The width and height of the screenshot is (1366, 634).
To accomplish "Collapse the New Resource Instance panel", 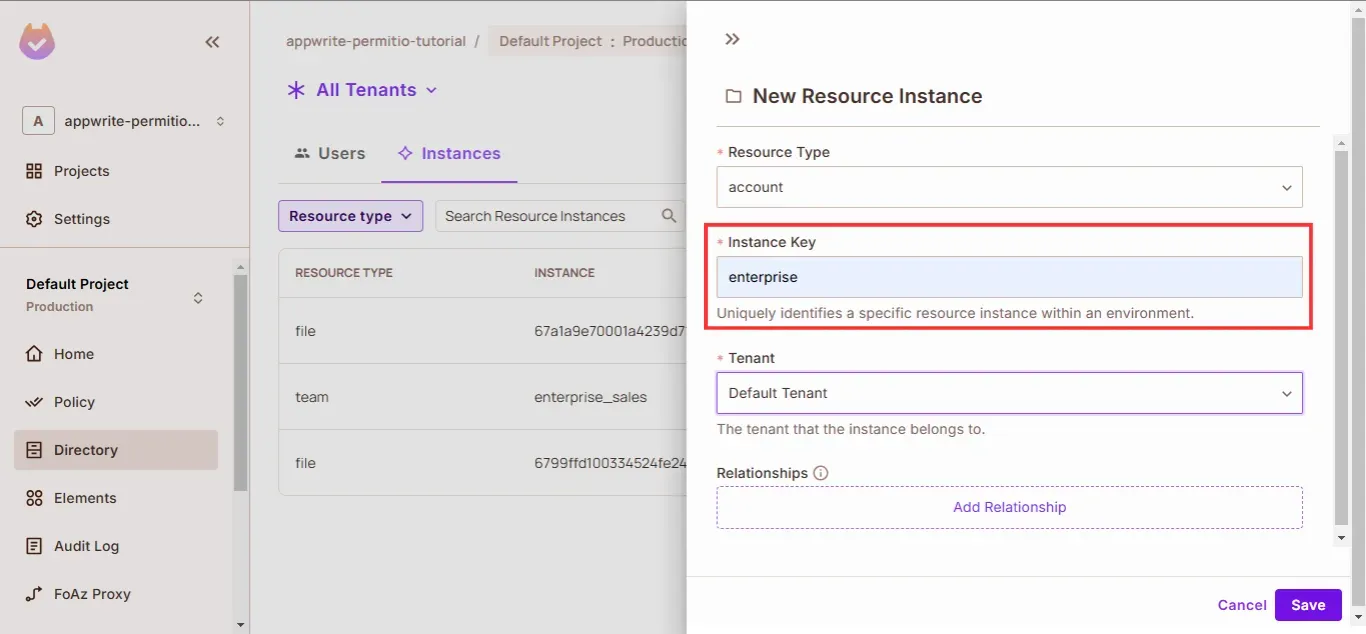I will coord(732,39).
